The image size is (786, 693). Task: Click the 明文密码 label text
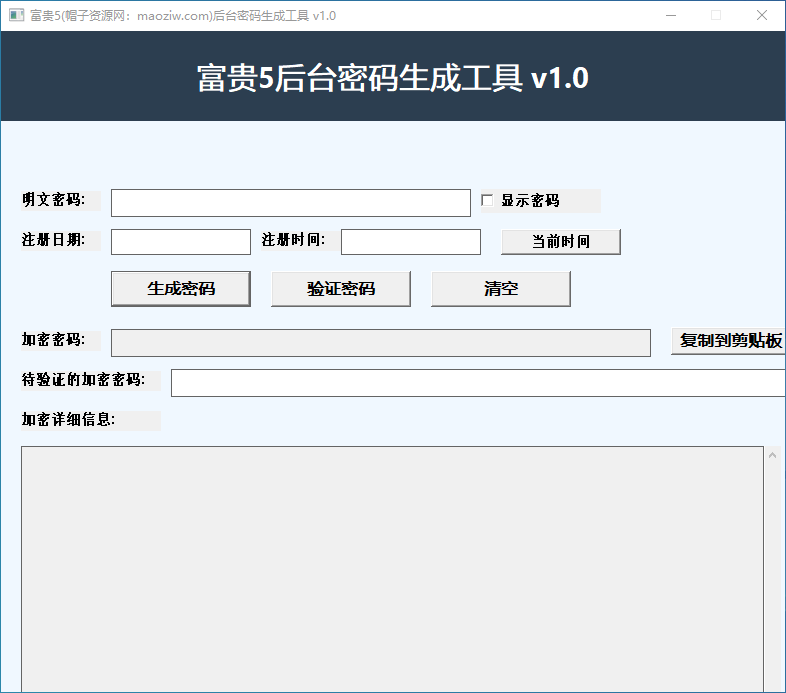(x=54, y=200)
